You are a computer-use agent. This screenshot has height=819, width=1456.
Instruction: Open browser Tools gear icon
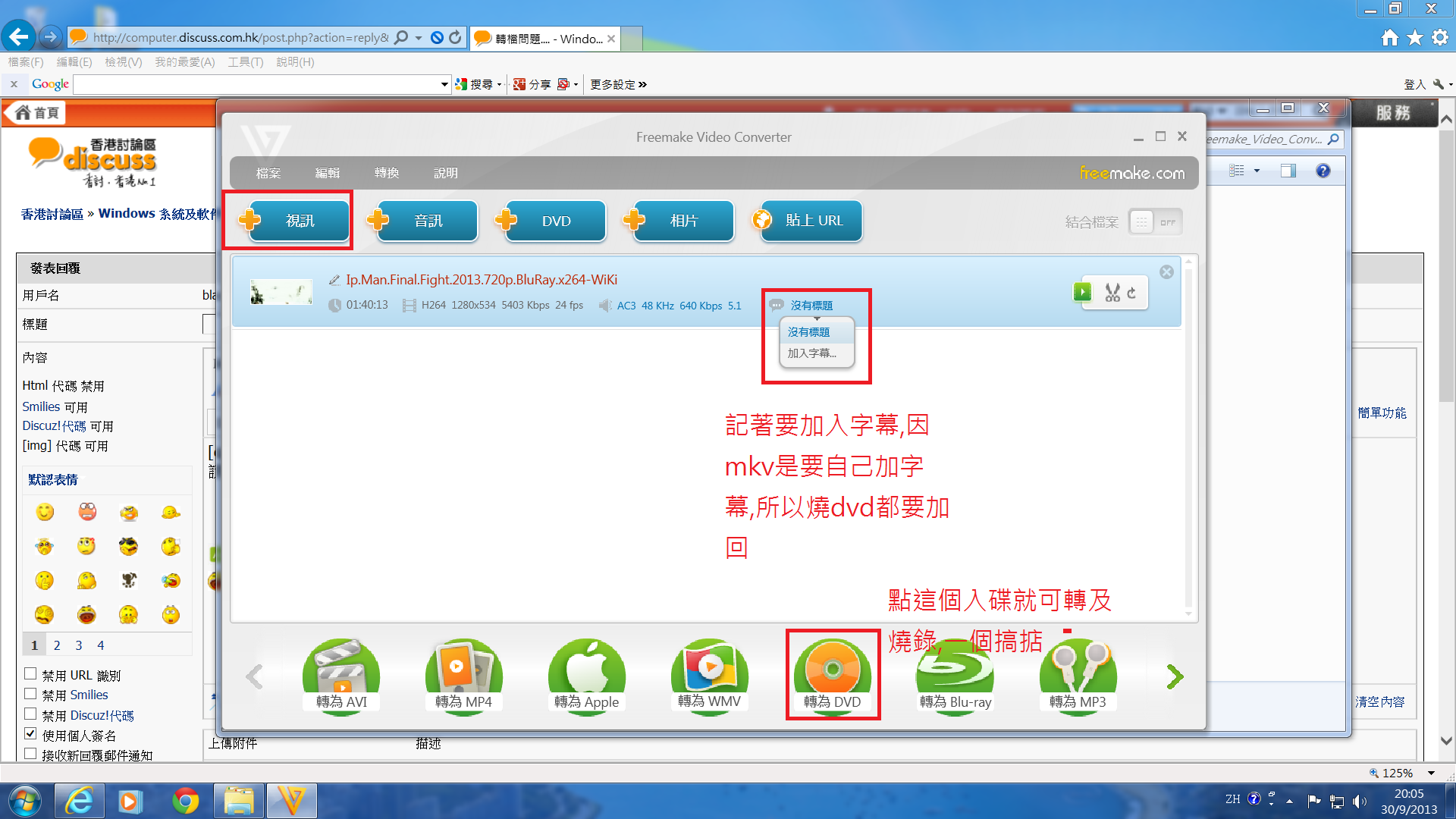pos(1440,37)
